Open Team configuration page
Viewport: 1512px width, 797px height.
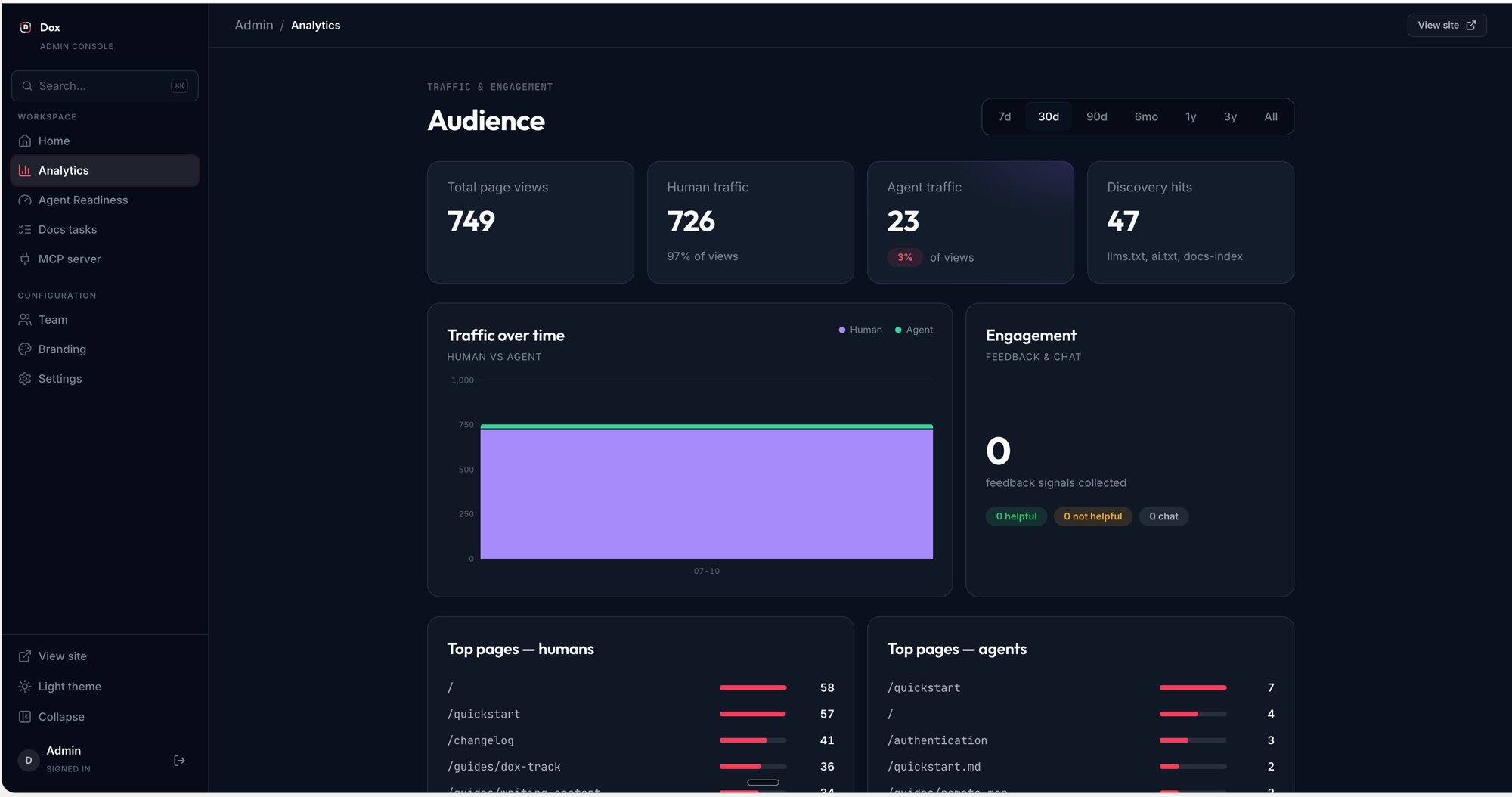click(105, 319)
